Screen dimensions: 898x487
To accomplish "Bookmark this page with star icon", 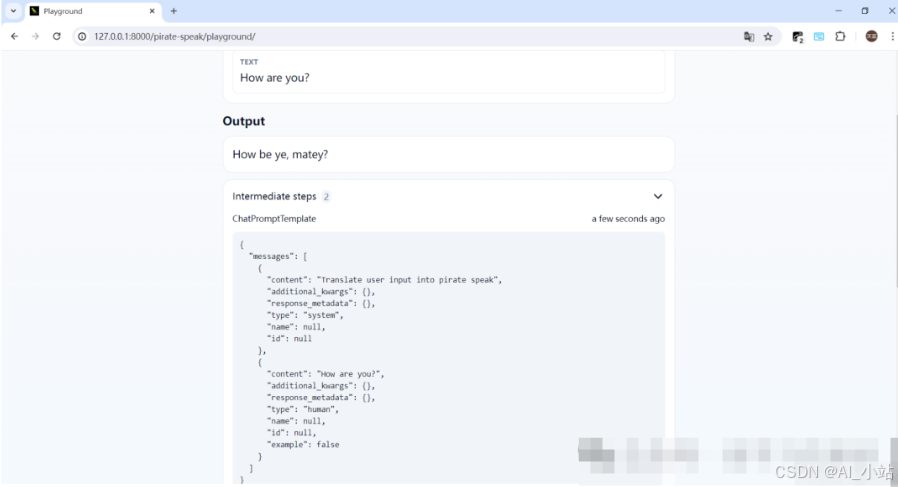I will 768,36.
